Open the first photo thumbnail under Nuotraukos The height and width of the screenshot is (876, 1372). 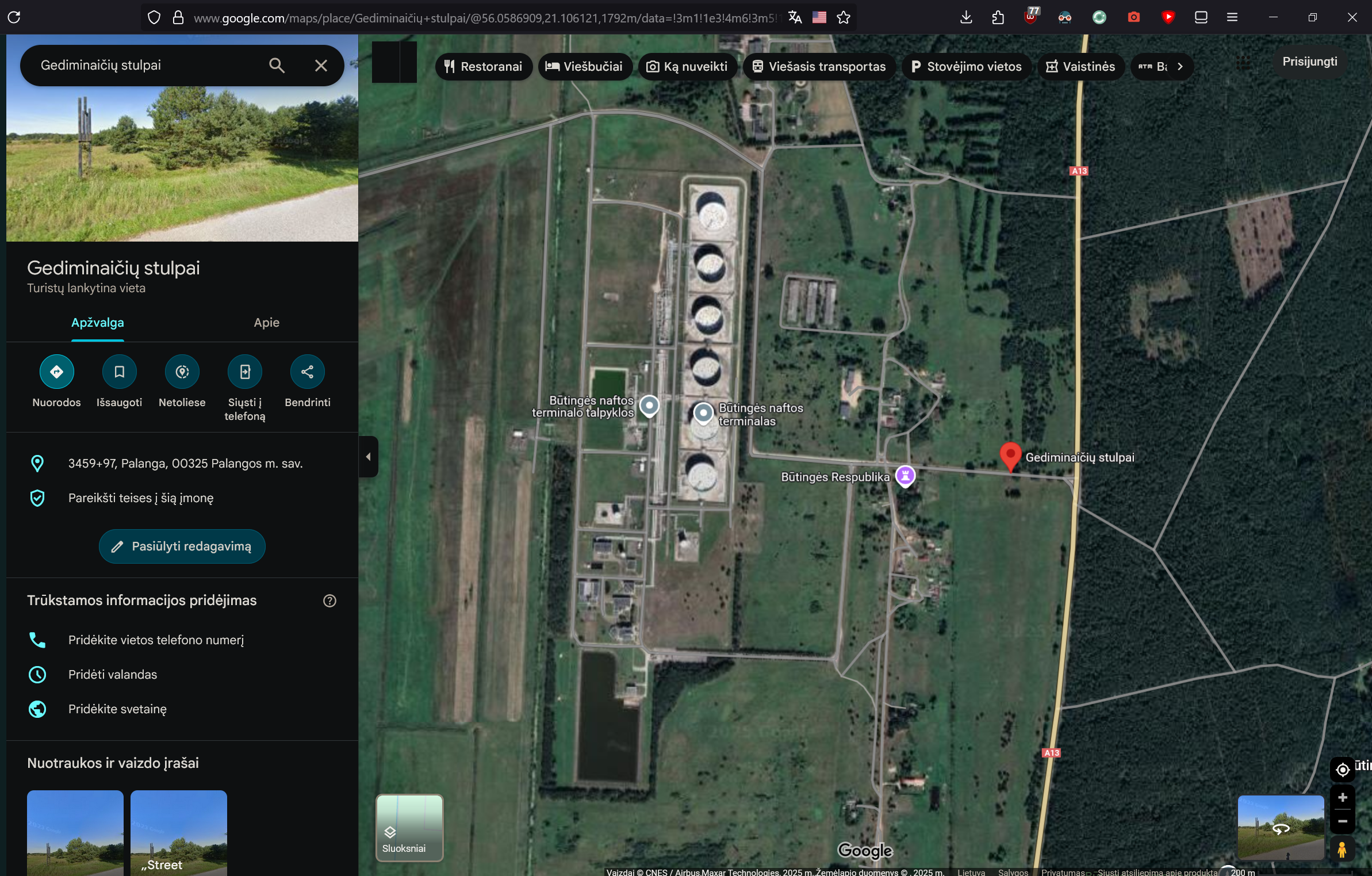click(x=75, y=833)
